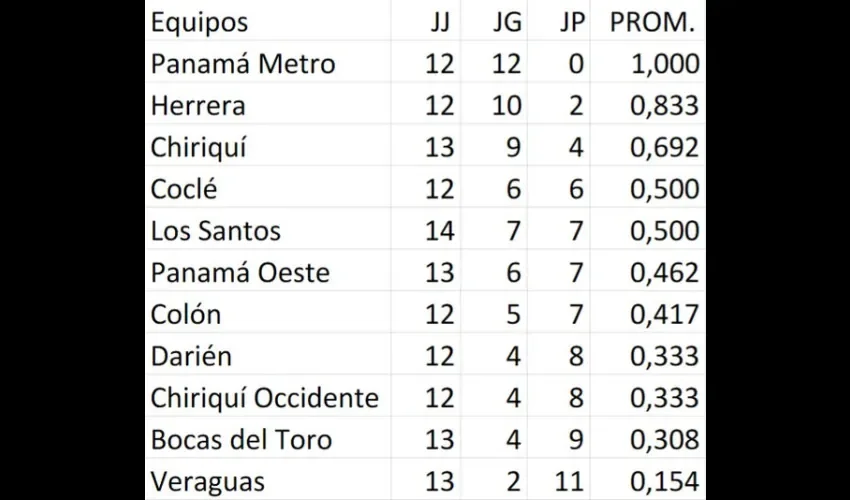Image resolution: width=850 pixels, height=500 pixels.
Task: Select the JG column header cell
Action: coord(494,22)
